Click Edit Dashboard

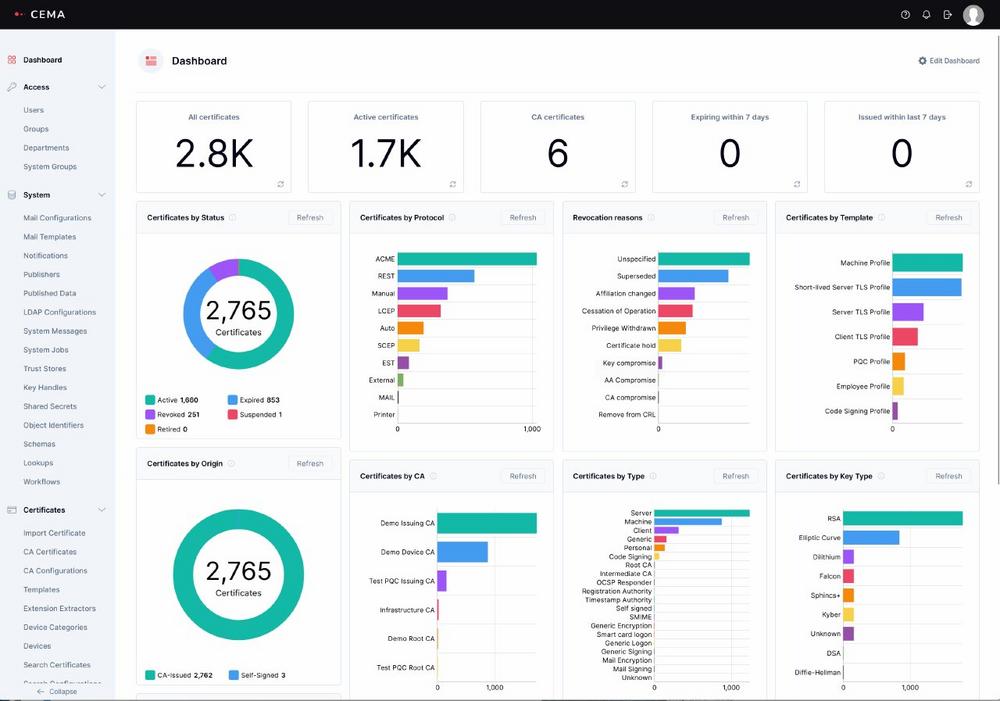949,61
